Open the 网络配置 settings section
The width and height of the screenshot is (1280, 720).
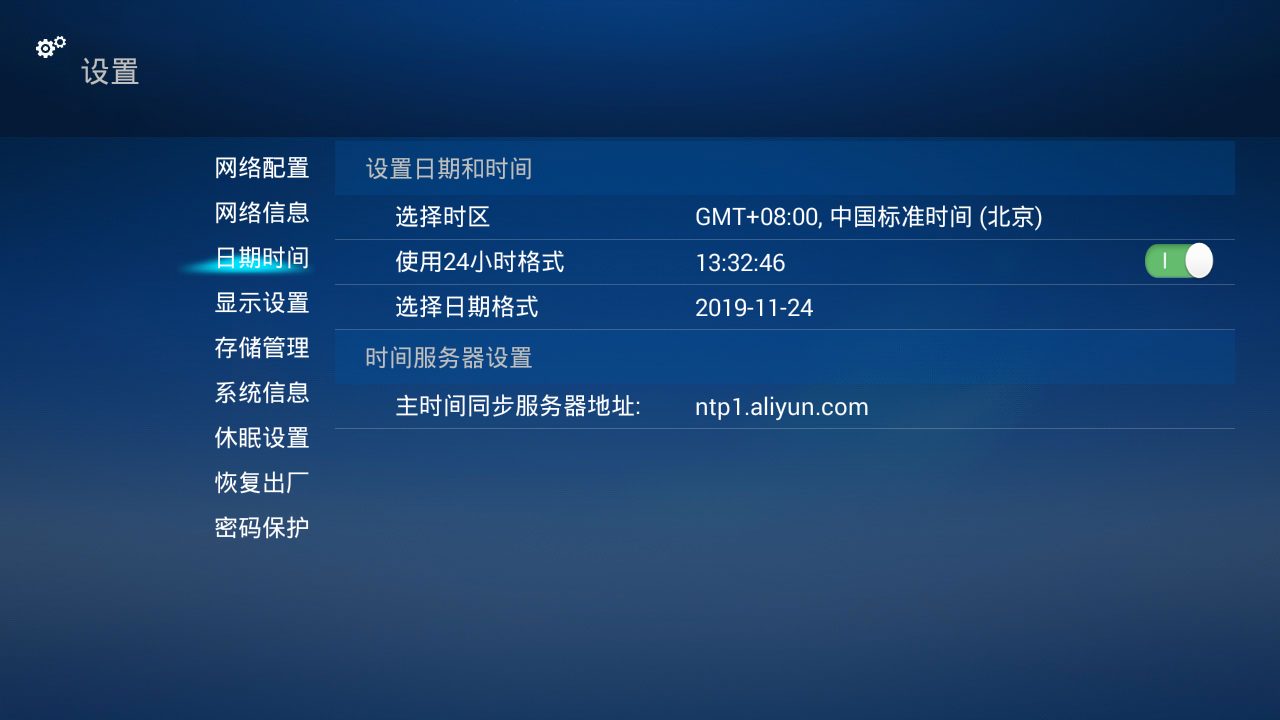pyautogui.click(x=262, y=168)
